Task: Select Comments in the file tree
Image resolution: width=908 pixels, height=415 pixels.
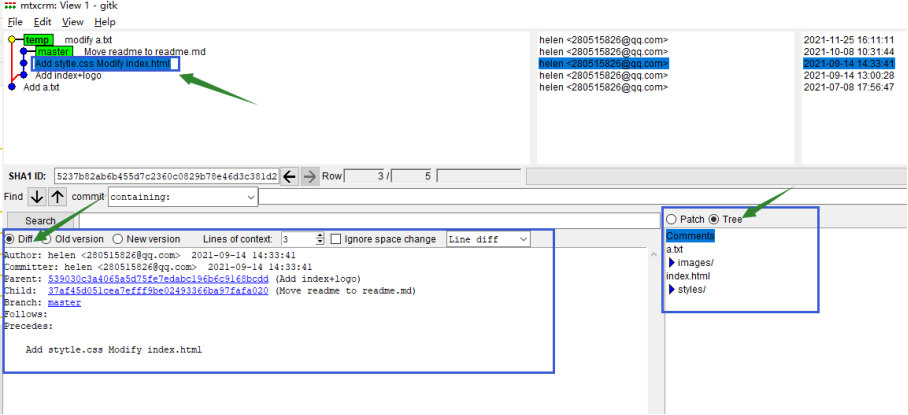Action: click(690, 236)
